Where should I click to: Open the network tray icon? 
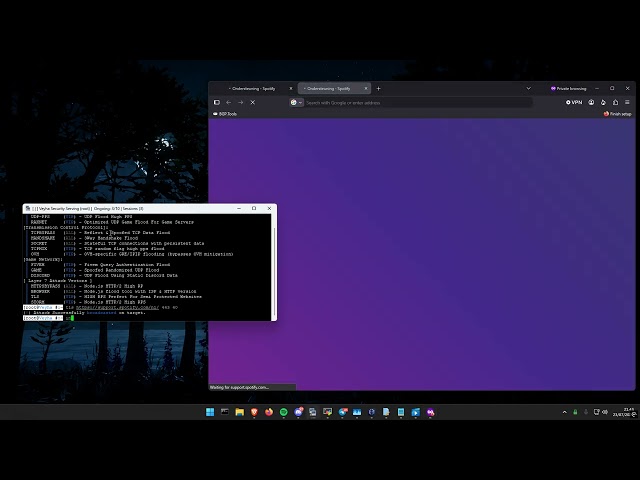(x=596, y=412)
